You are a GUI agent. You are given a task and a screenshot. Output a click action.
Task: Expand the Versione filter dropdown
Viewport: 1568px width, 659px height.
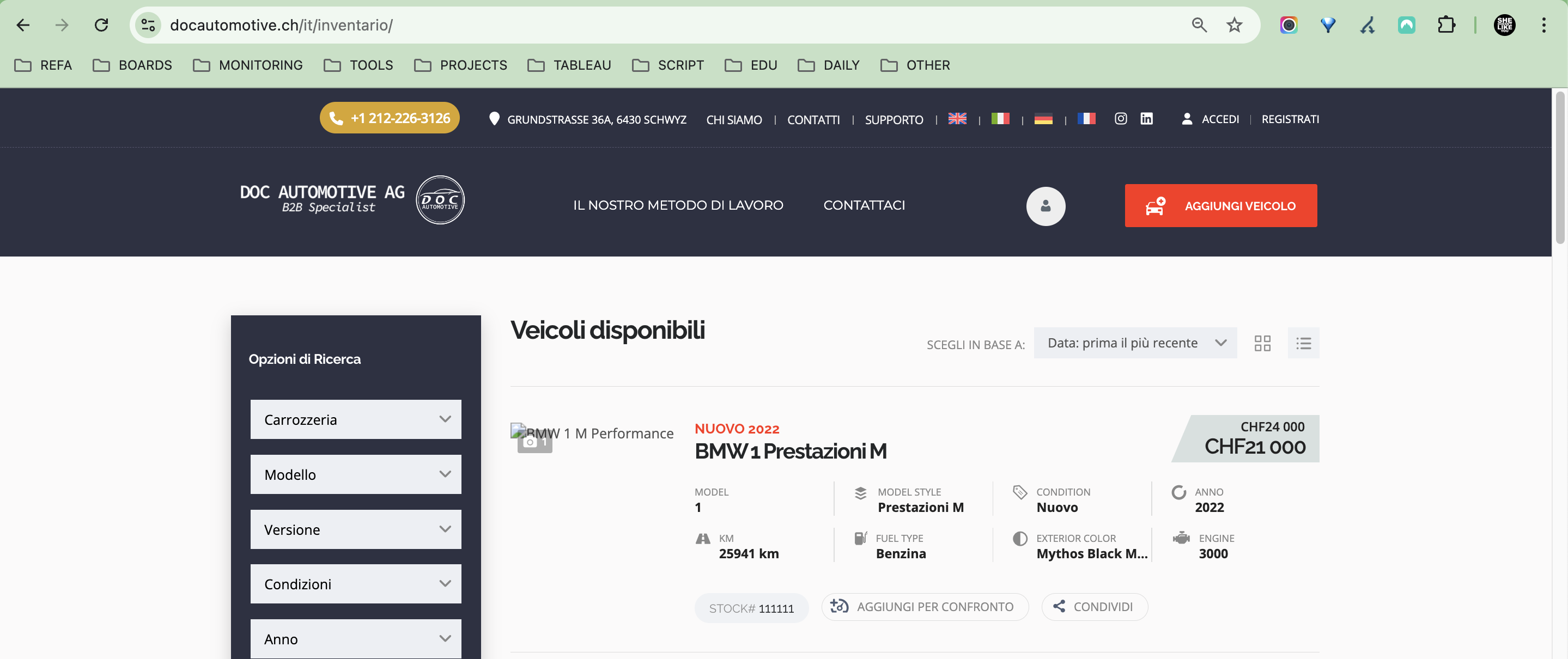tap(355, 529)
